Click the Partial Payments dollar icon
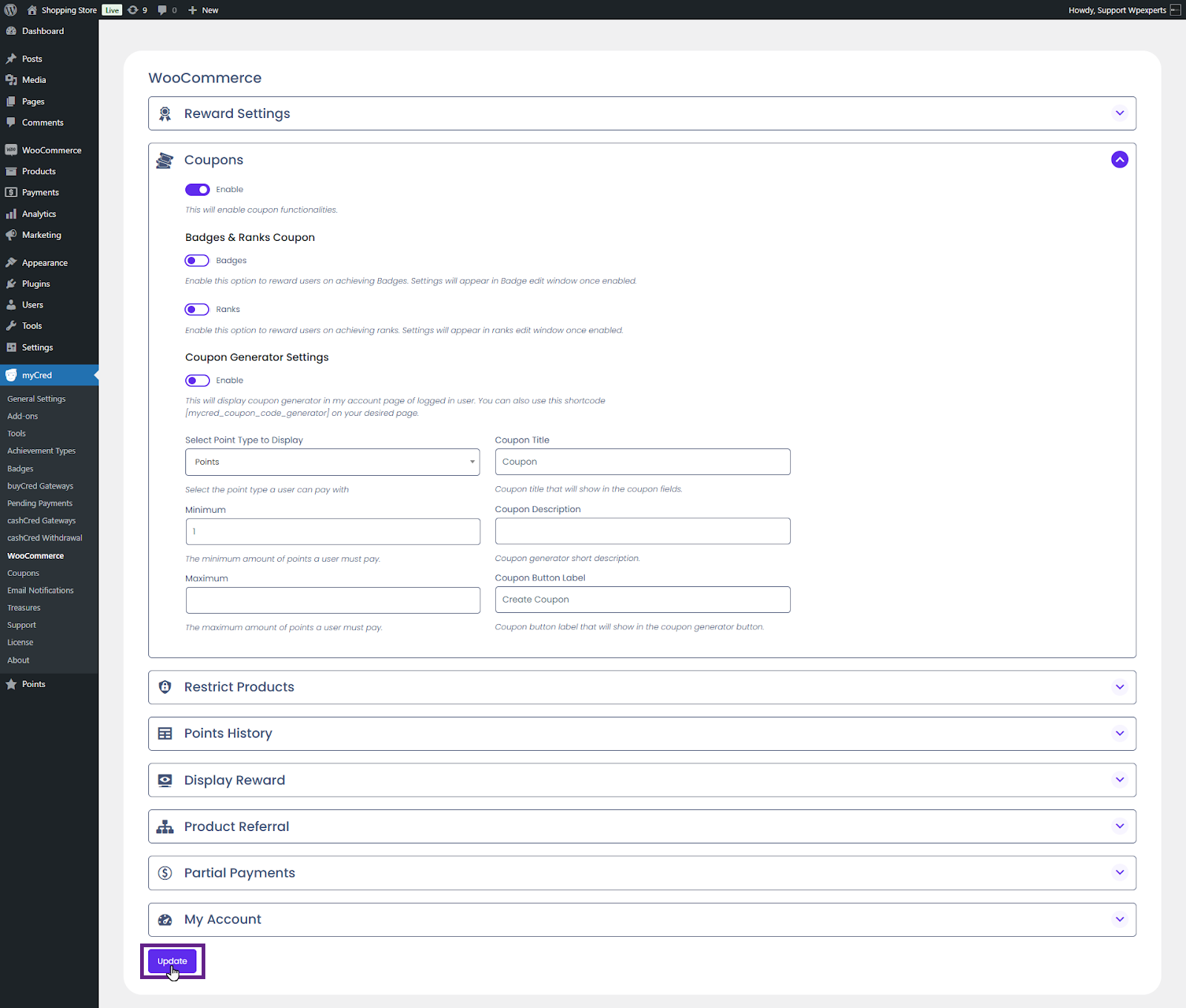 [x=165, y=873]
